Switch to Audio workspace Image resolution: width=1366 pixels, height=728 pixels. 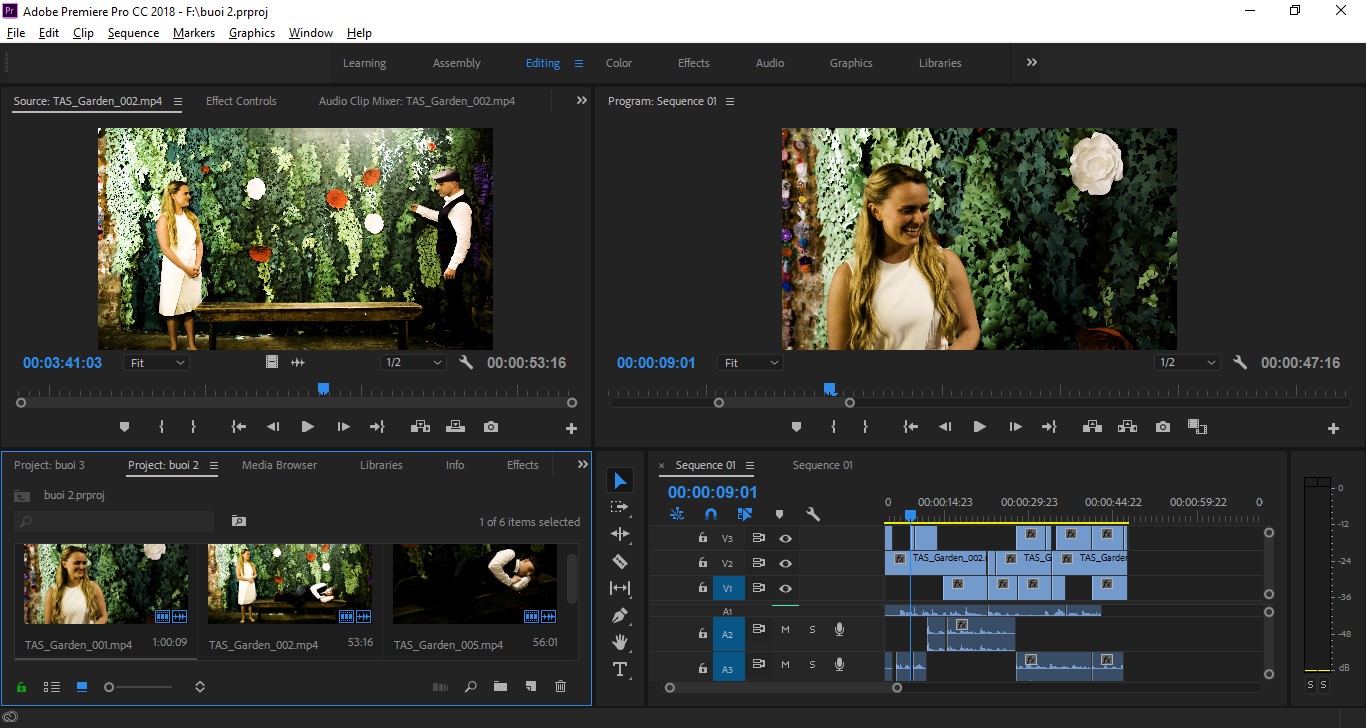(x=770, y=63)
